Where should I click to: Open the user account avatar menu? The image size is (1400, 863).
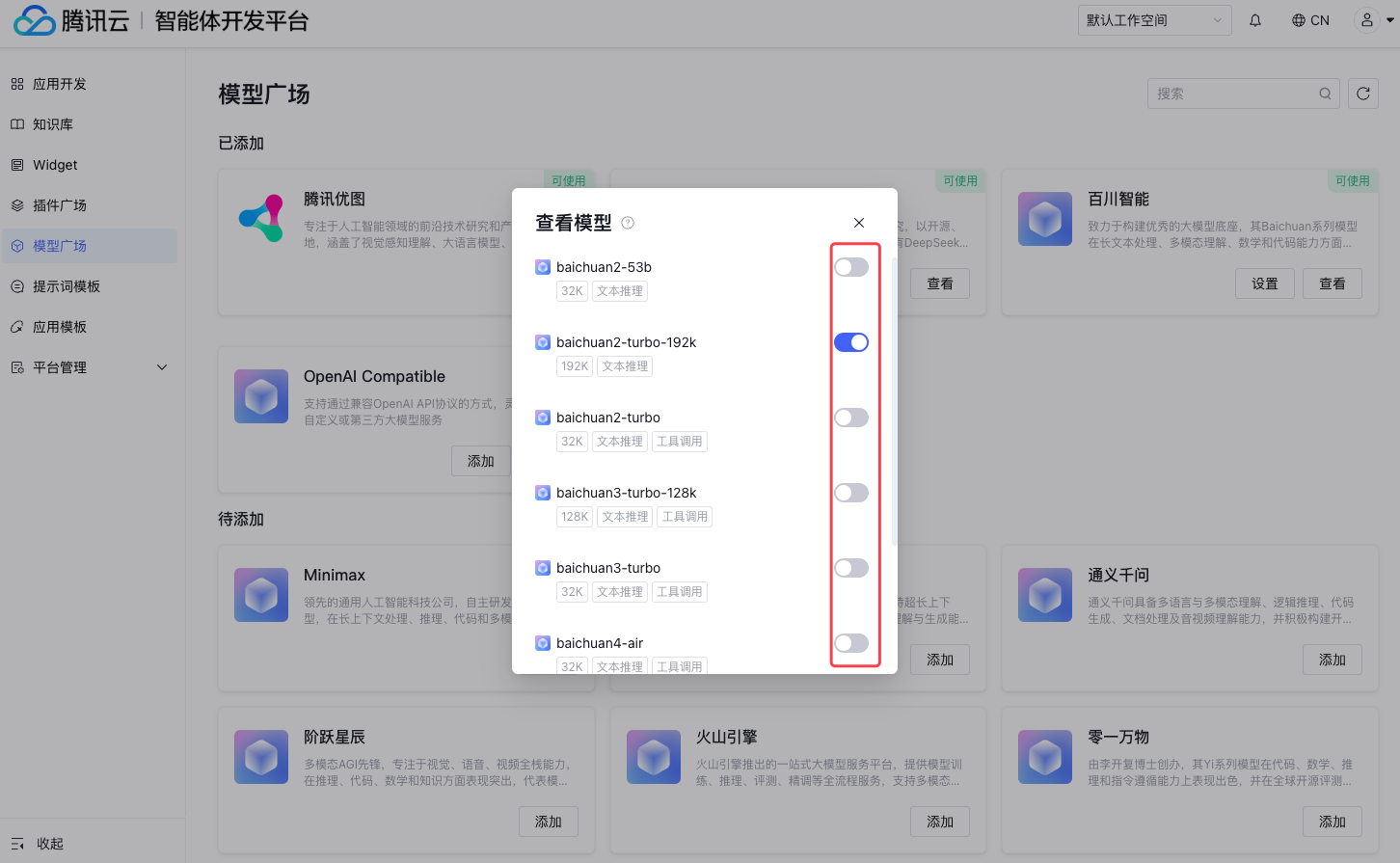1367,20
